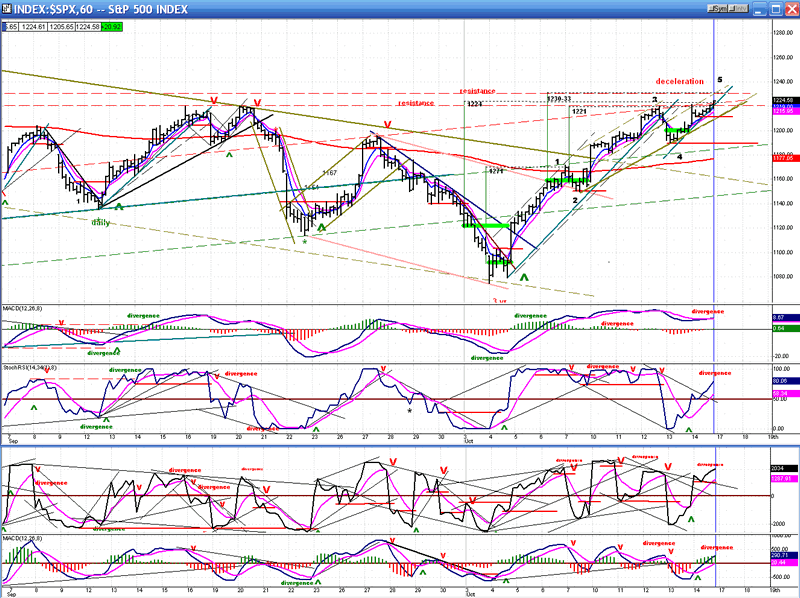This screenshot has width=800, height=598.
Task: Maximize the chart window
Action: click(x=775, y=8)
